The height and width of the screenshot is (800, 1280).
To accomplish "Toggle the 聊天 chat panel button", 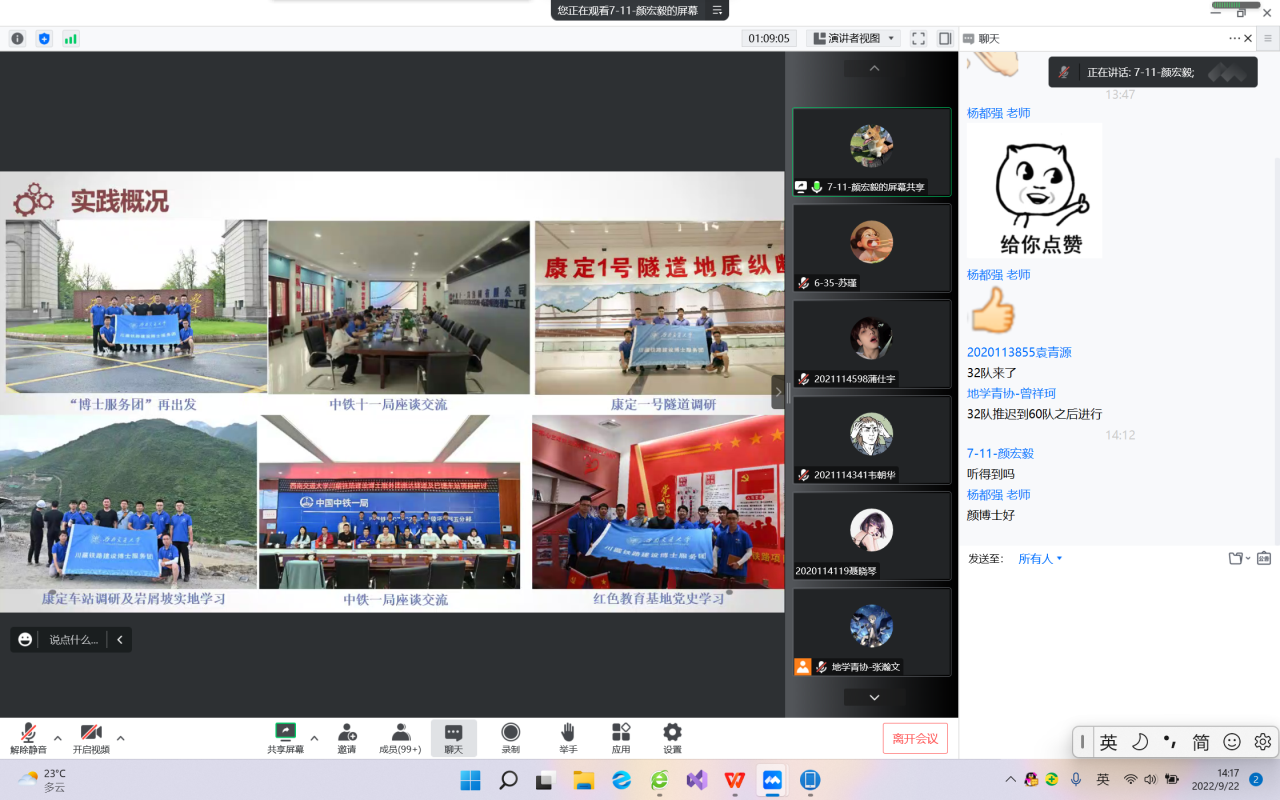I will (x=453, y=737).
